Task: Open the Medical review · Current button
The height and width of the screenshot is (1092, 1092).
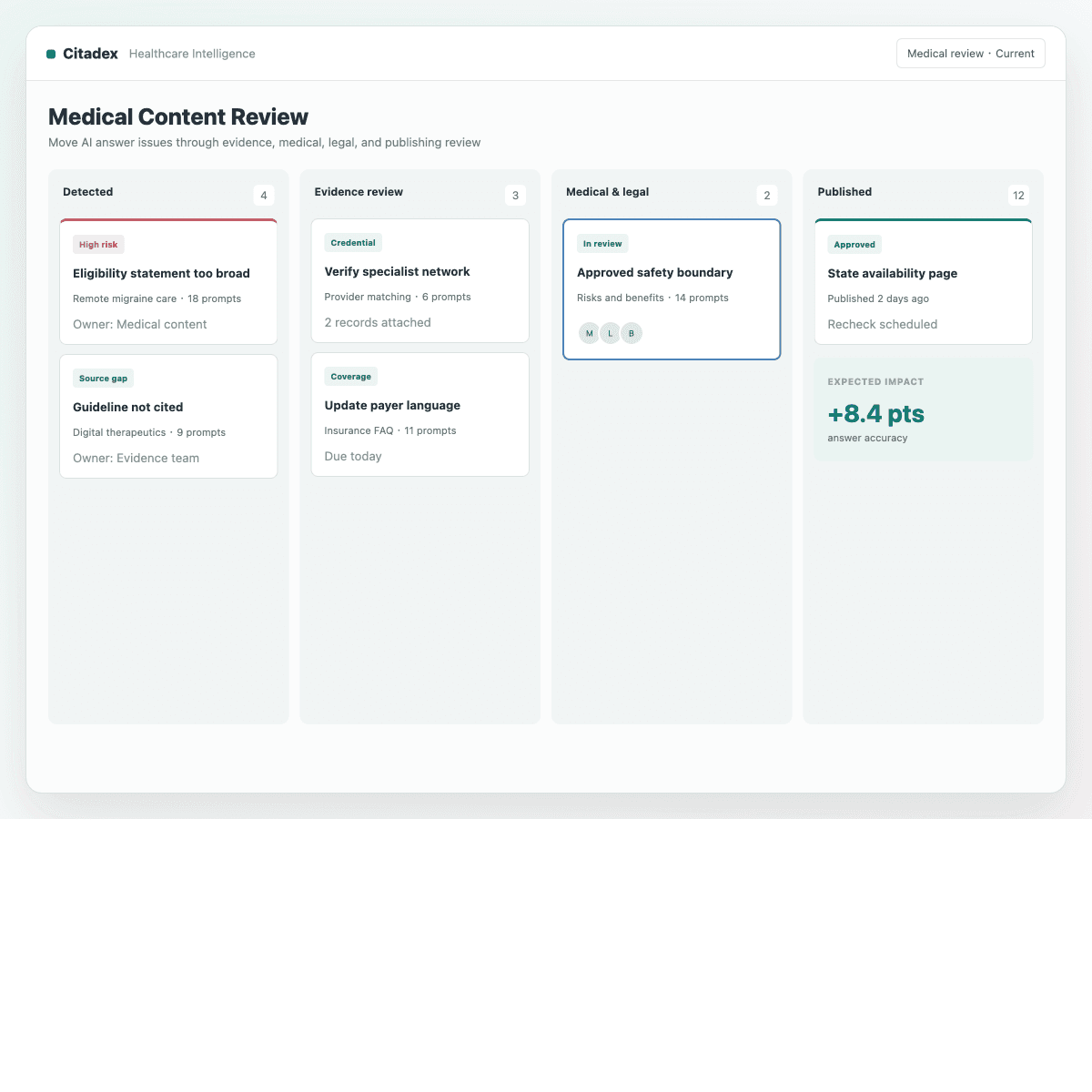Action: click(x=971, y=54)
